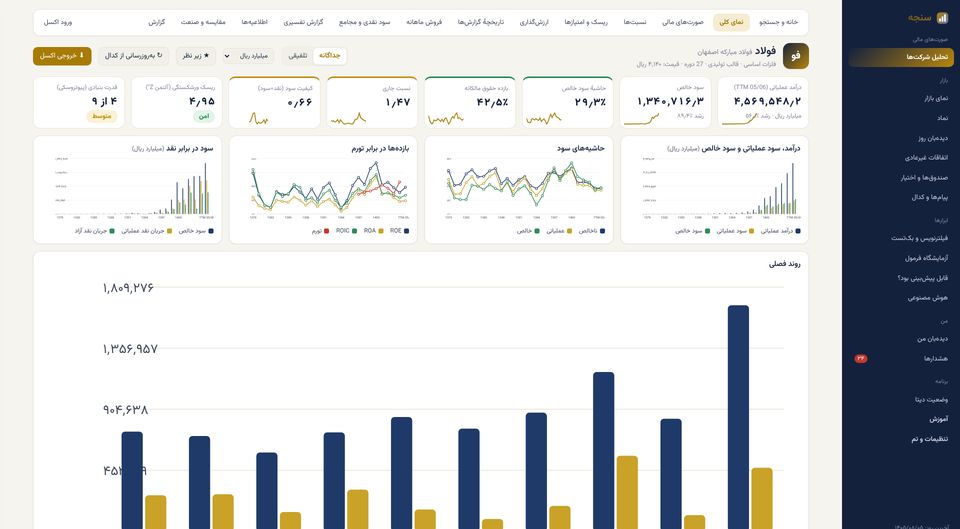Open هوش مصنوعی in sidebar
The image size is (960, 529).
[x=901, y=298]
